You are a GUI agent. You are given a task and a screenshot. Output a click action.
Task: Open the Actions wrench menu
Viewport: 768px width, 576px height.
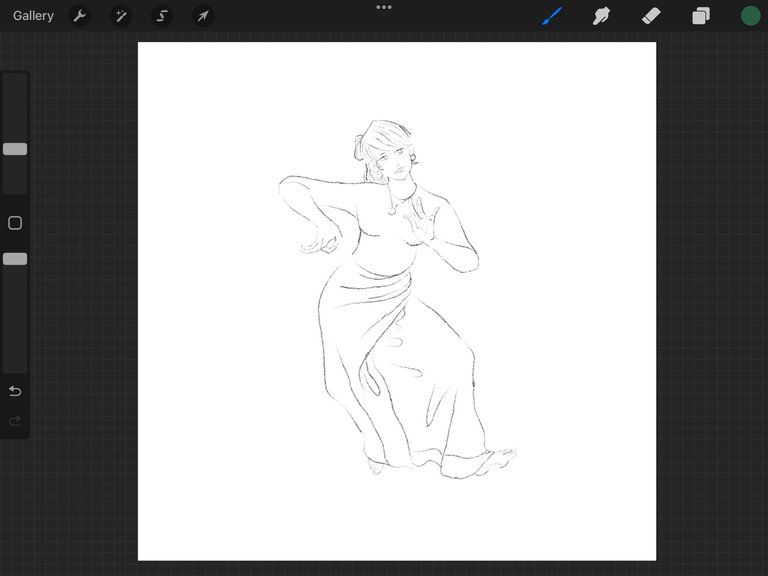point(80,16)
